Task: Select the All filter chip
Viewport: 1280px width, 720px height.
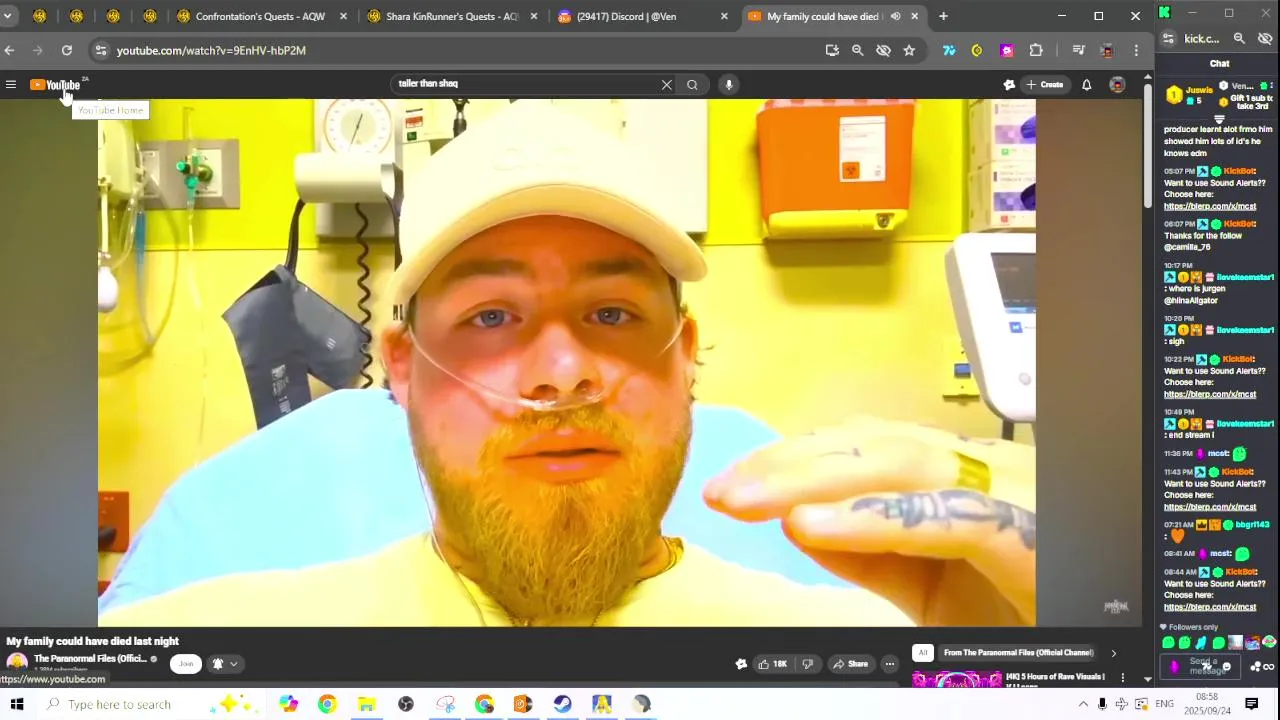Action: click(922, 653)
